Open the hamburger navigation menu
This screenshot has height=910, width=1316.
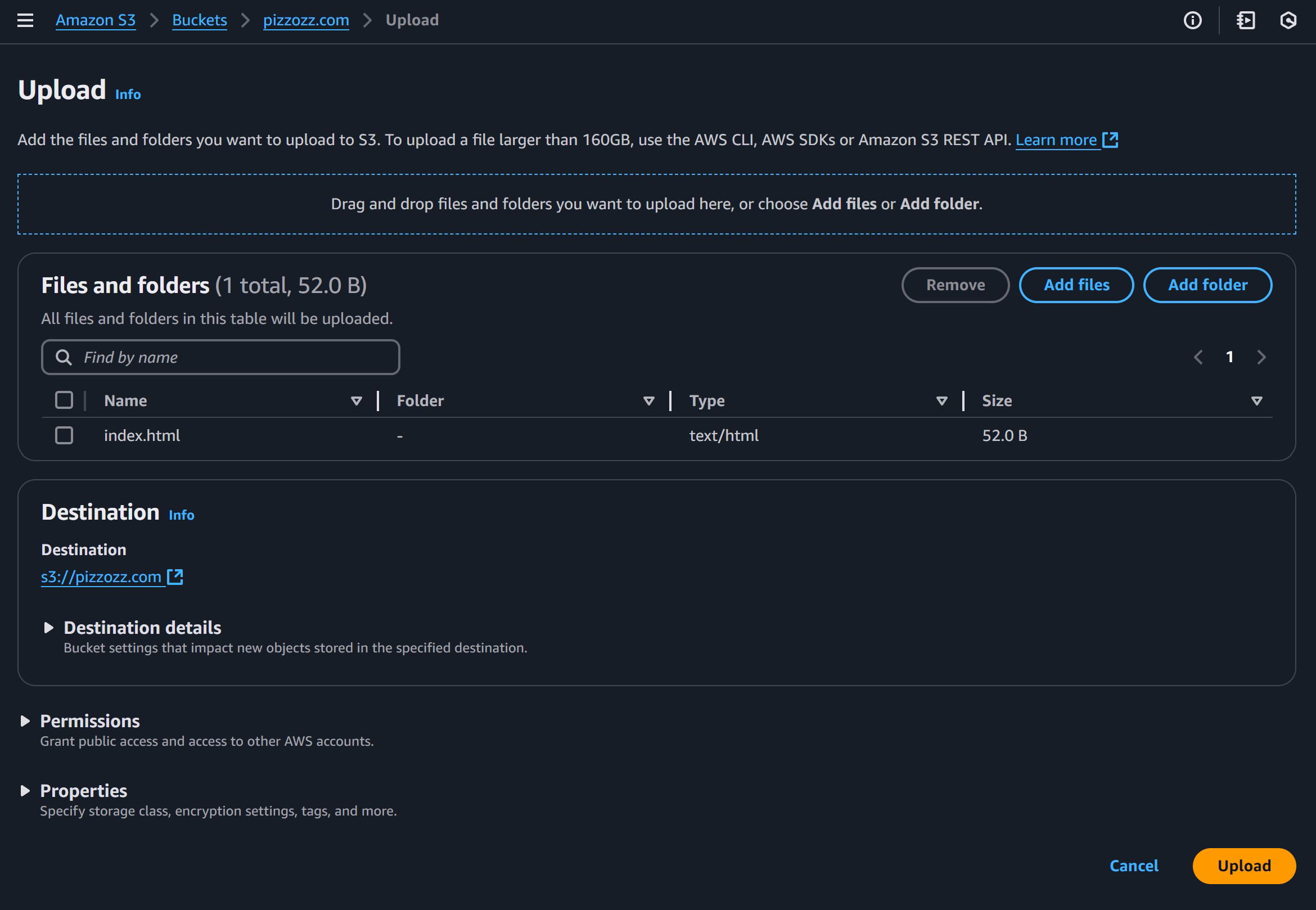tap(25, 20)
